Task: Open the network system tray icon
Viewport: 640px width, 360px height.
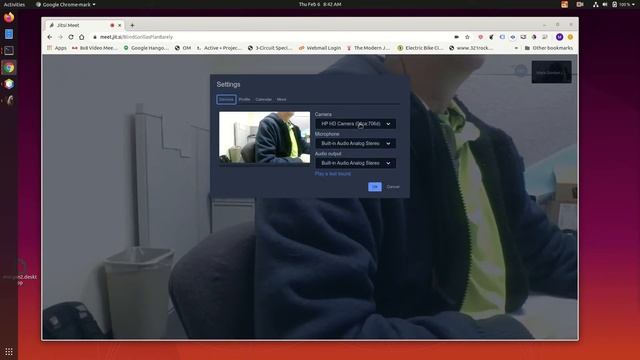Action: 596,4
